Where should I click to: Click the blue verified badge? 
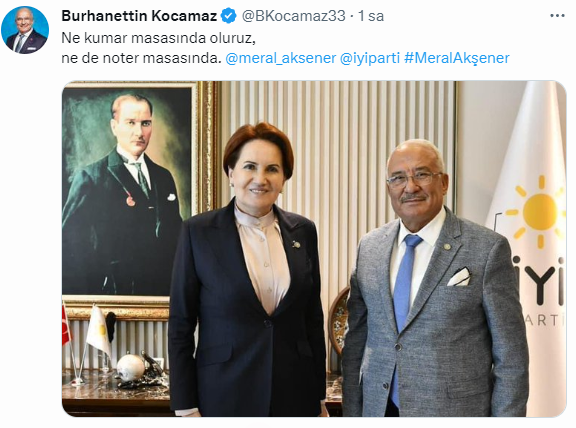[228, 16]
